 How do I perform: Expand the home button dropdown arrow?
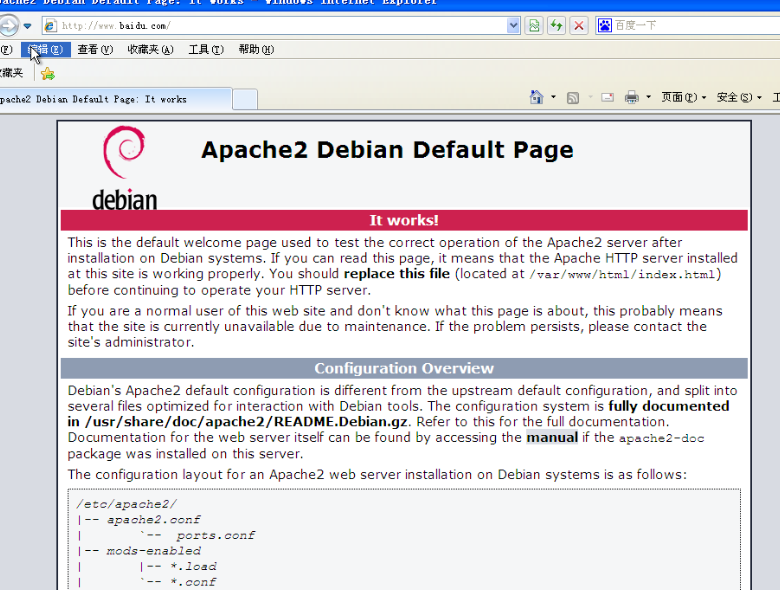pyautogui.click(x=553, y=97)
